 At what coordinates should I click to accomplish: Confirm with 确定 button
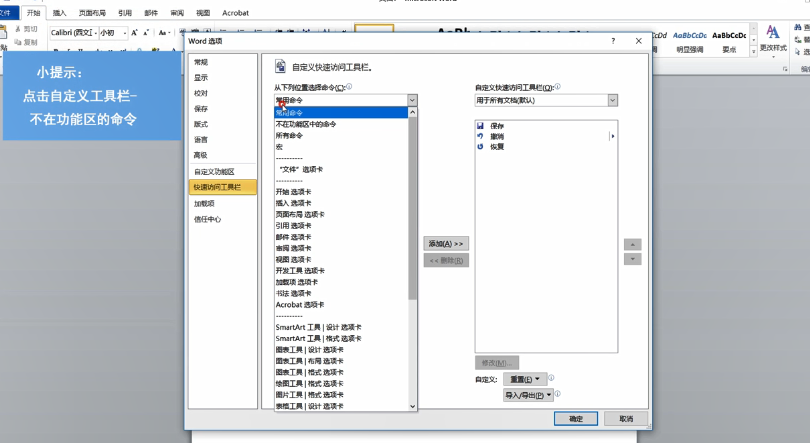pyautogui.click(x=575, y=419)
